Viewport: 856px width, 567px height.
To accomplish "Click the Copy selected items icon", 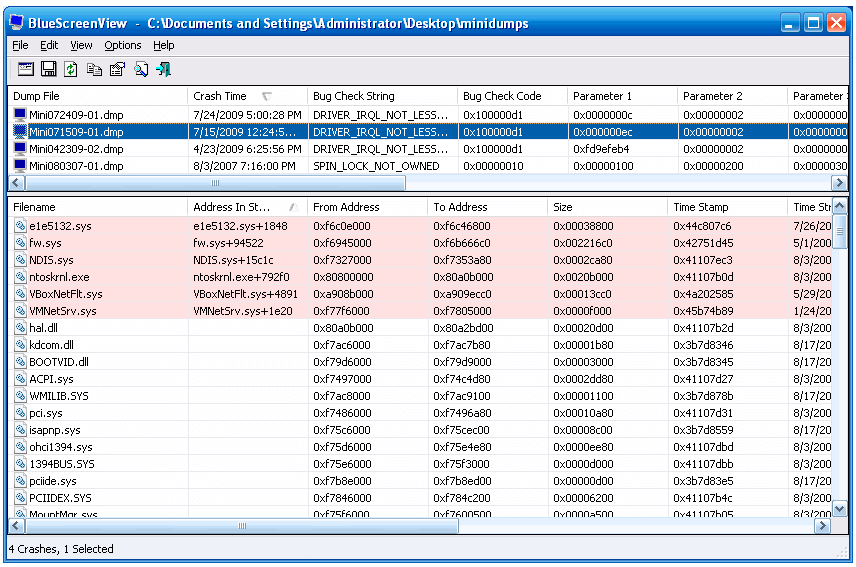I will (94, 69).
